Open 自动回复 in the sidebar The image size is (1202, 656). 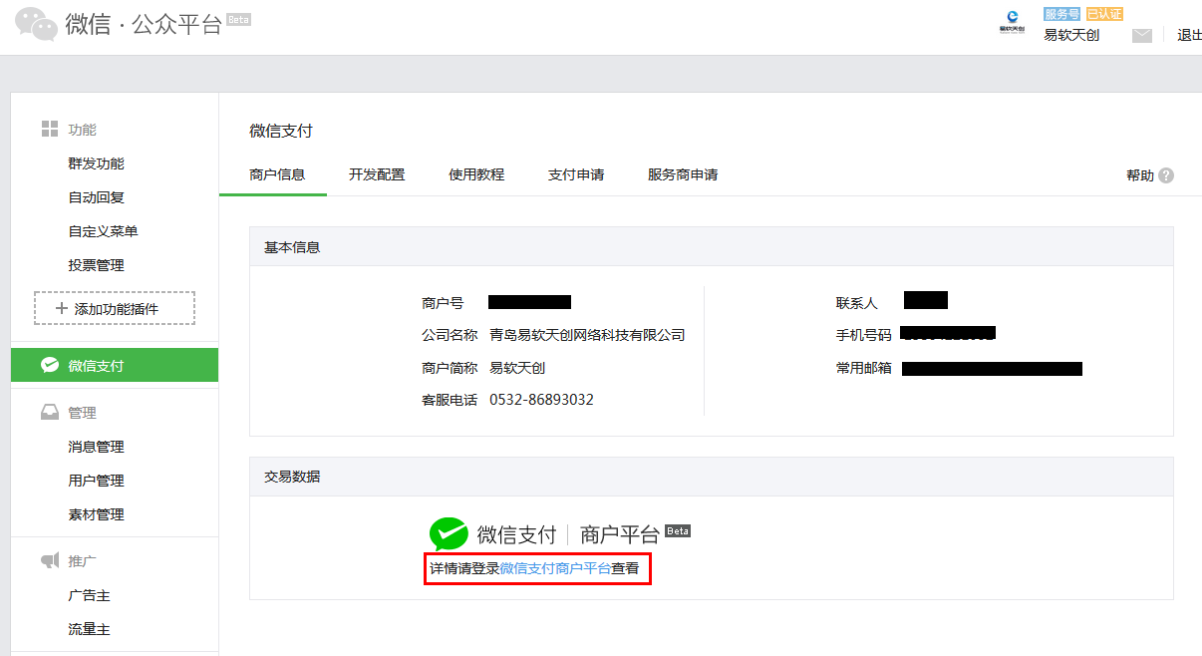(96, 197)
